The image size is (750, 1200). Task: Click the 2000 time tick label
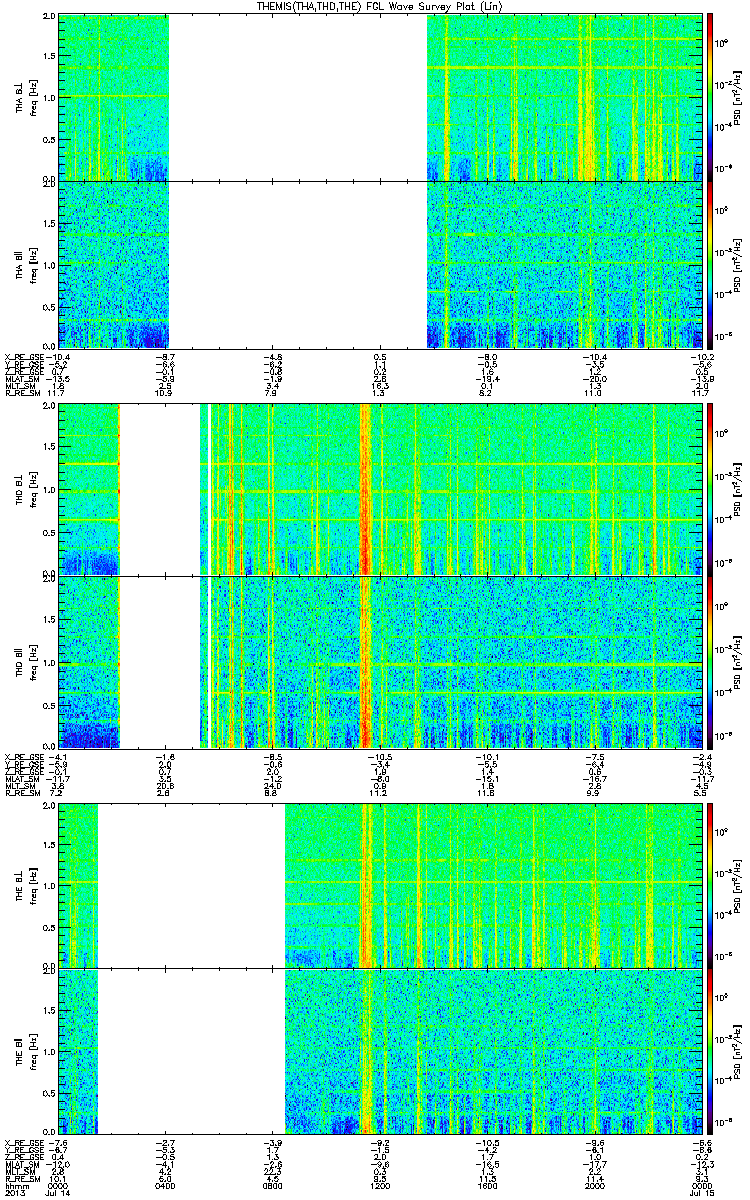click(x=596, y=1186)
